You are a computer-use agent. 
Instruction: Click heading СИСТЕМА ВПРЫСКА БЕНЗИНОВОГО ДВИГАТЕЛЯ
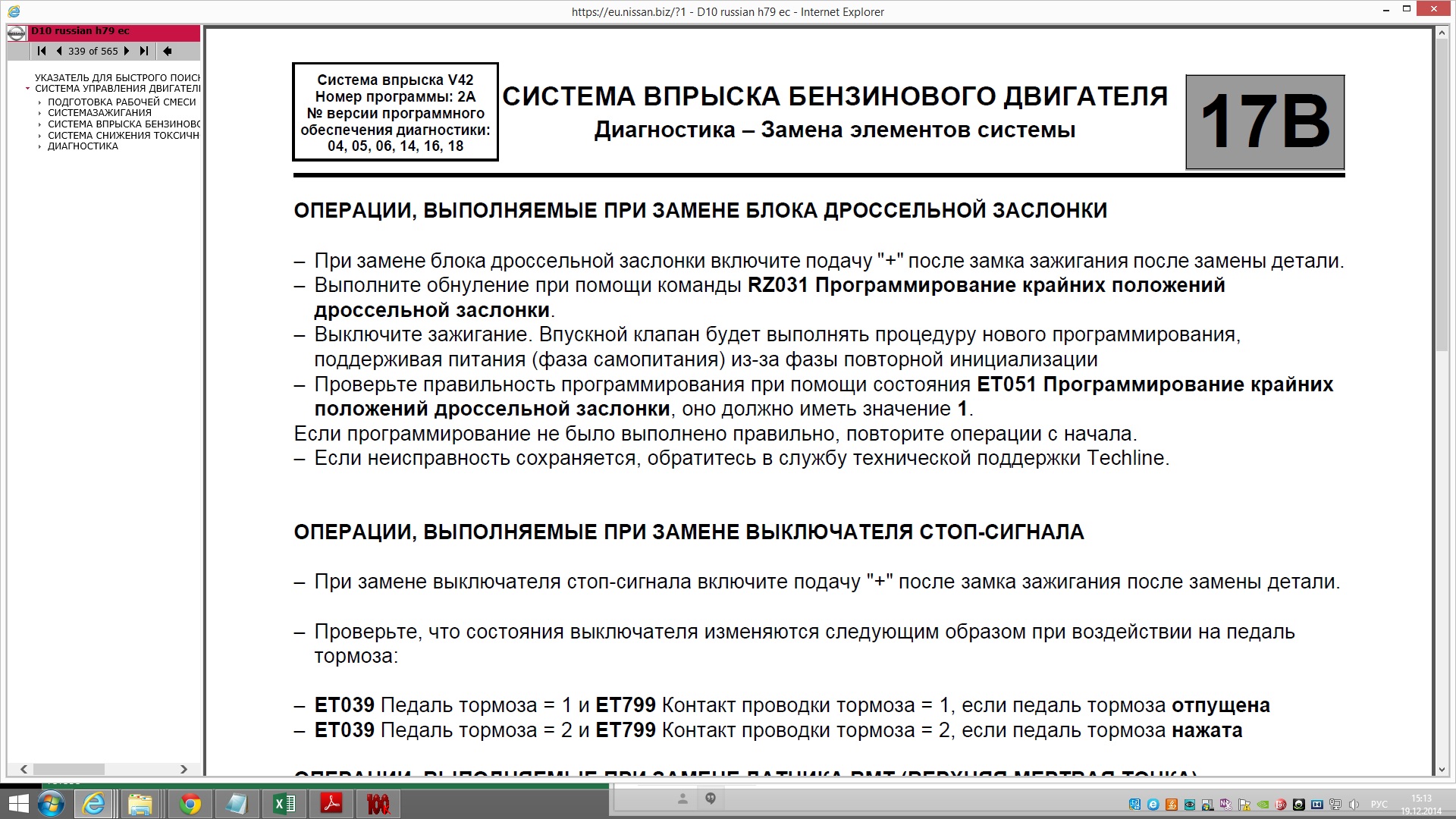[x=835, y=96]
